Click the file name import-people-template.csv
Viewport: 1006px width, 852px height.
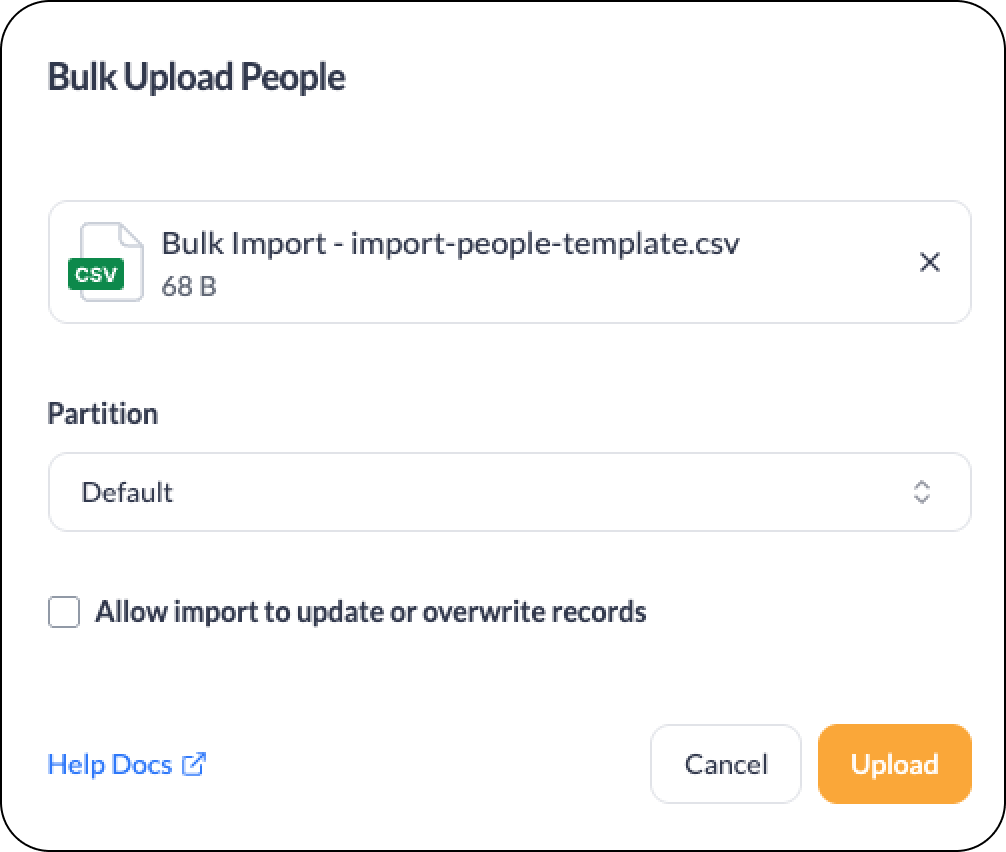545,244
